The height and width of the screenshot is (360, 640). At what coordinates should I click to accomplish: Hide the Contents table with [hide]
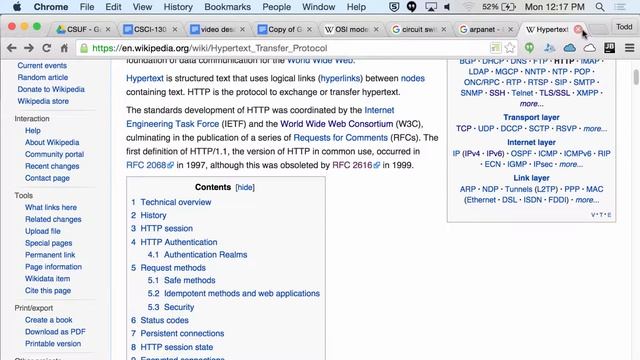click(x=245, y=187)
